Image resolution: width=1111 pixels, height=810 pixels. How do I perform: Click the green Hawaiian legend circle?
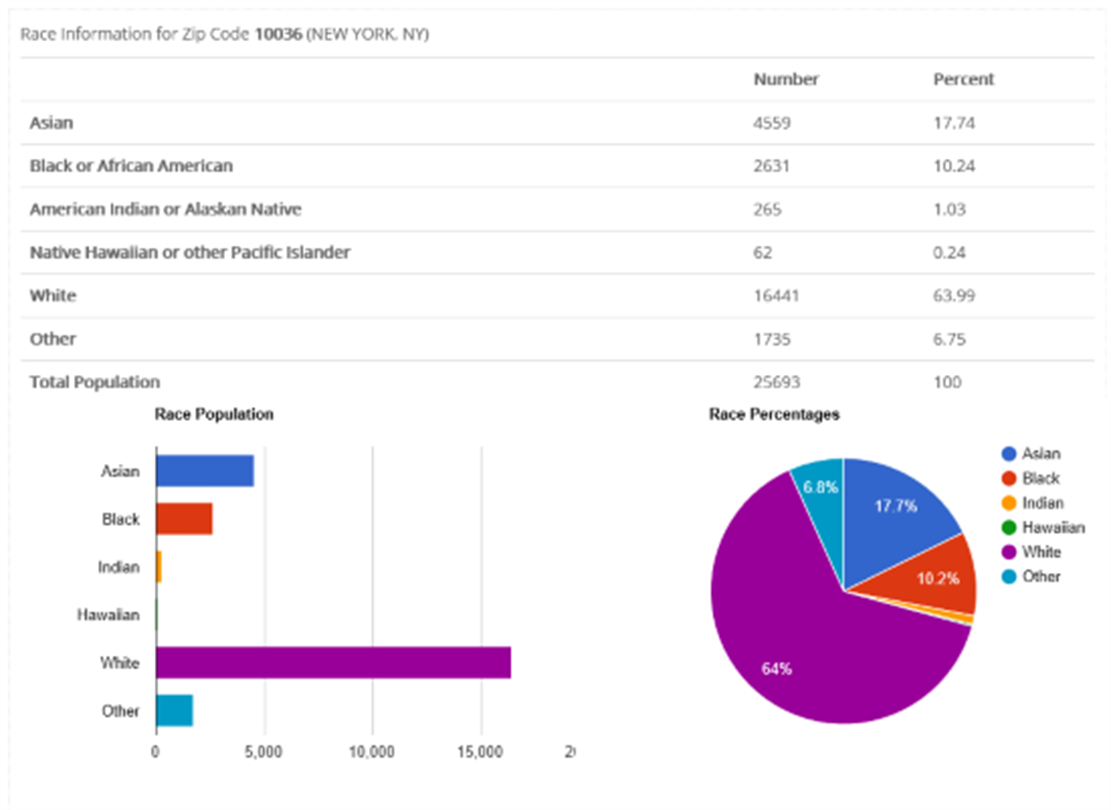[x=1007, y=528]
